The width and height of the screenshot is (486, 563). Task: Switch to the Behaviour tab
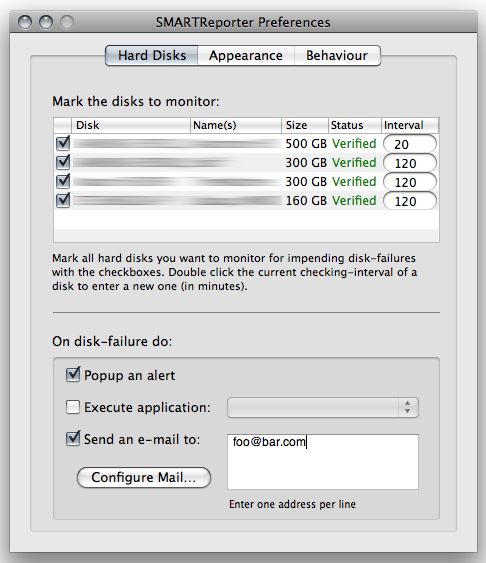coord(337,56)
